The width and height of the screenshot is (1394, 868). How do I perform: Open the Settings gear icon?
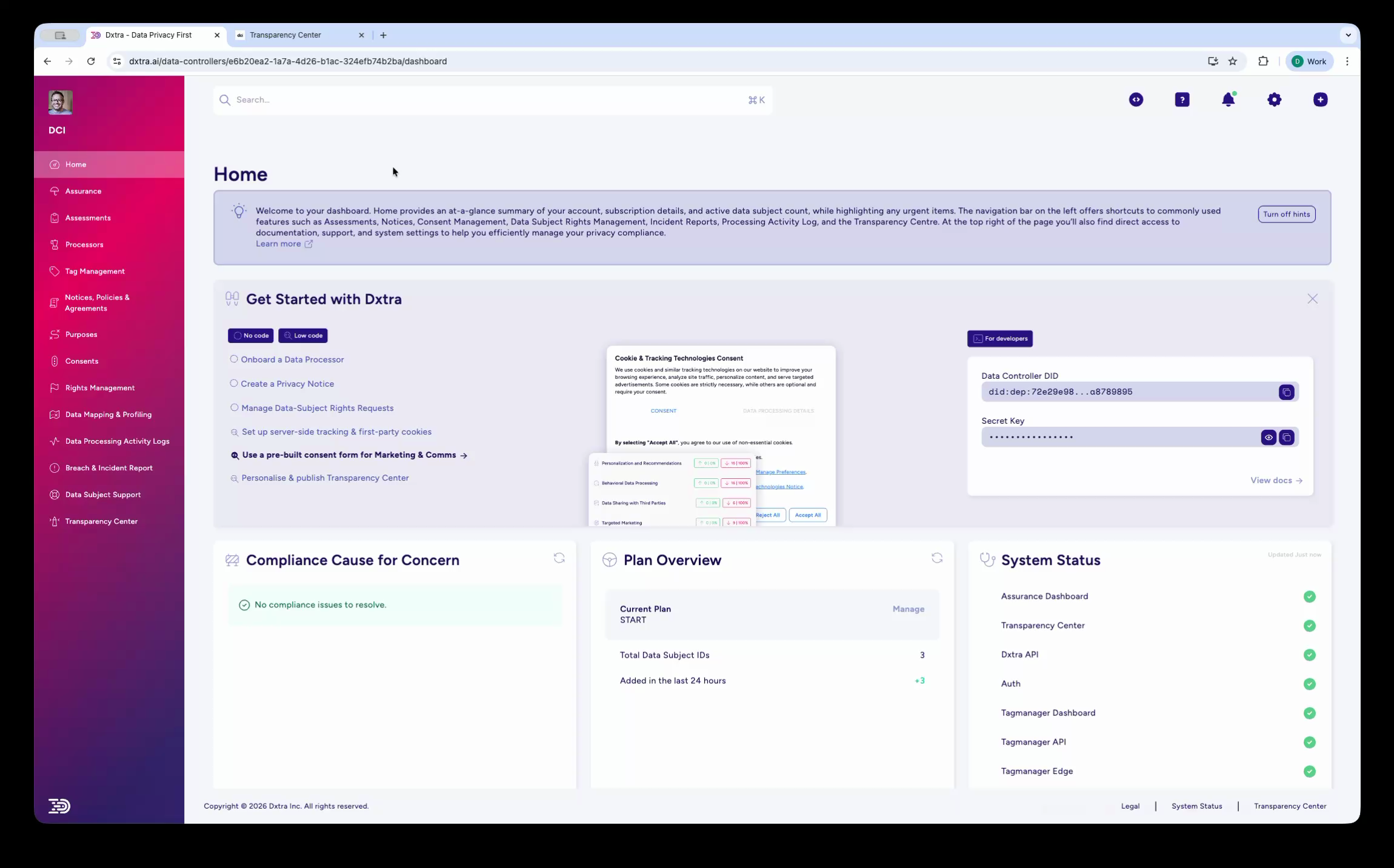(x=1273, y=99)
